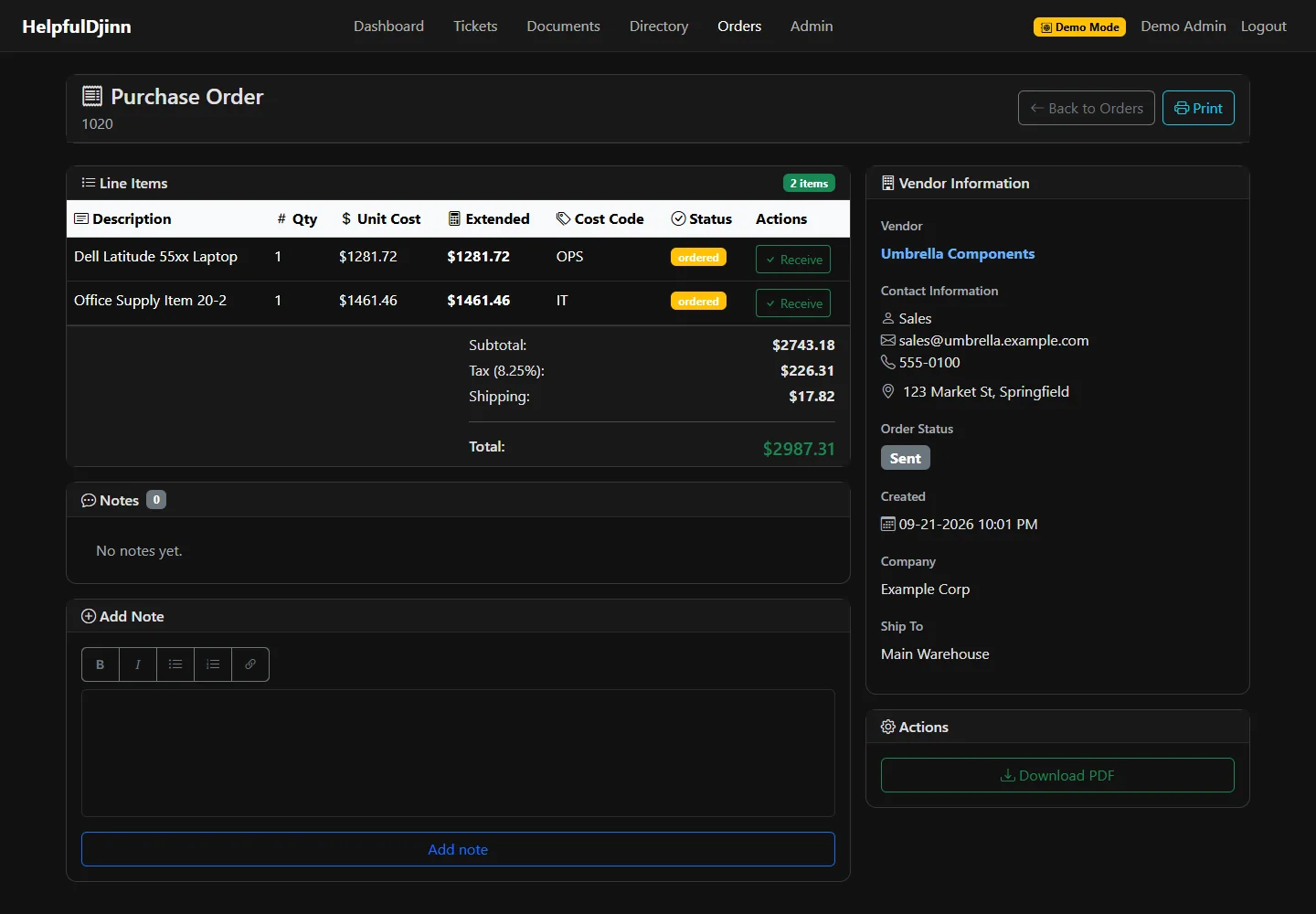Open the Demo Admin profile

(x=1183, y=26)
